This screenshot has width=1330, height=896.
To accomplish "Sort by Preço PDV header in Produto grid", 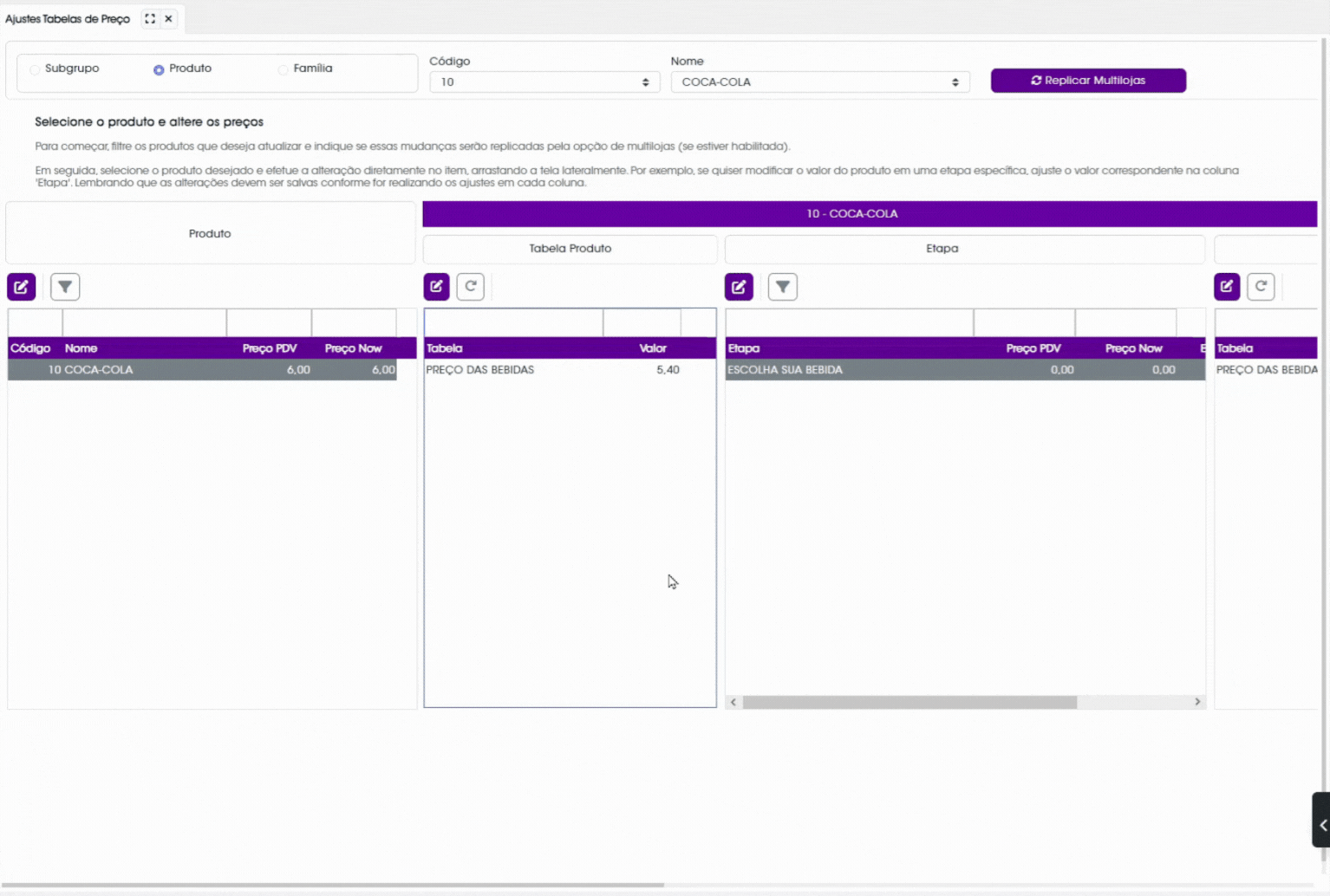I will 270,348.
